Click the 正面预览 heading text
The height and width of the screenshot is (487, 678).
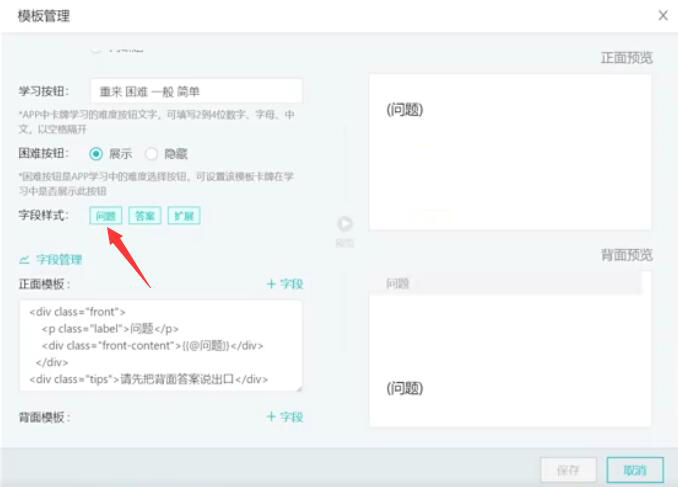627,58
